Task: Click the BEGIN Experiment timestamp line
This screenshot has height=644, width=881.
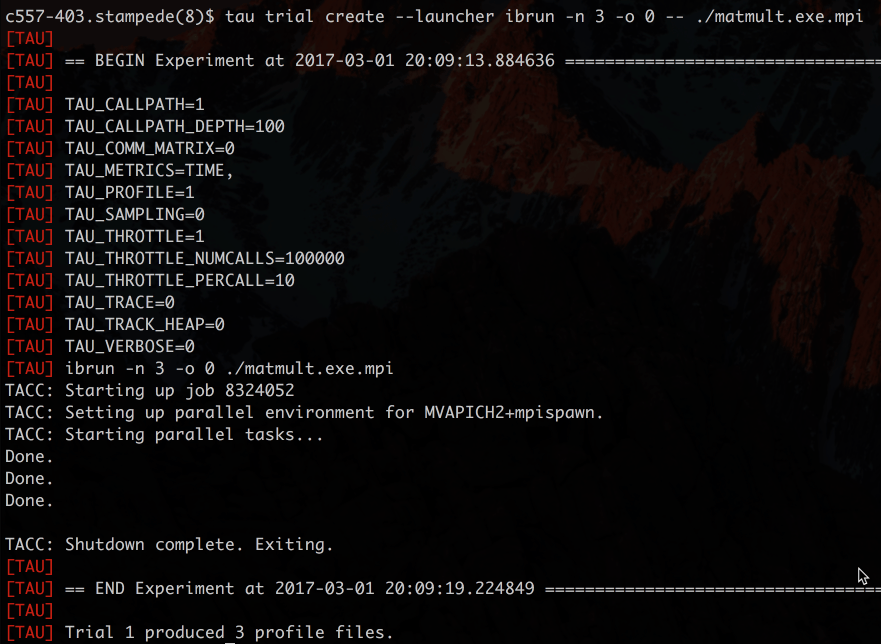Action: (x=443, y=61)
